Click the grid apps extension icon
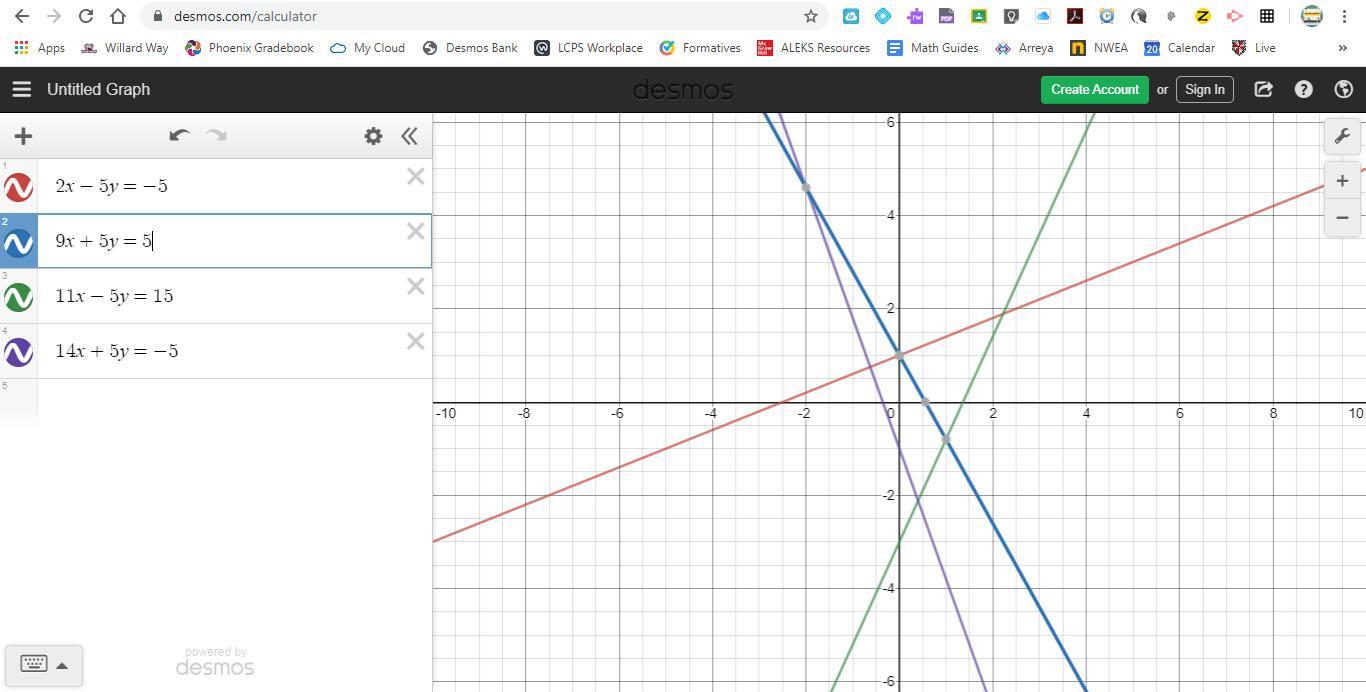This screenshot has width=1366, height=692. point(1267,16)
